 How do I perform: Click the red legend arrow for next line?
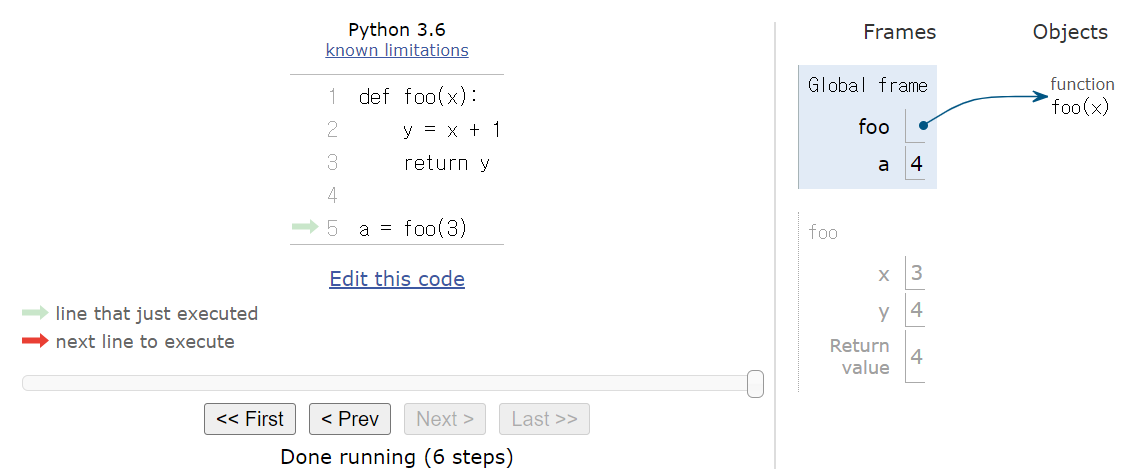pos(36,341)
